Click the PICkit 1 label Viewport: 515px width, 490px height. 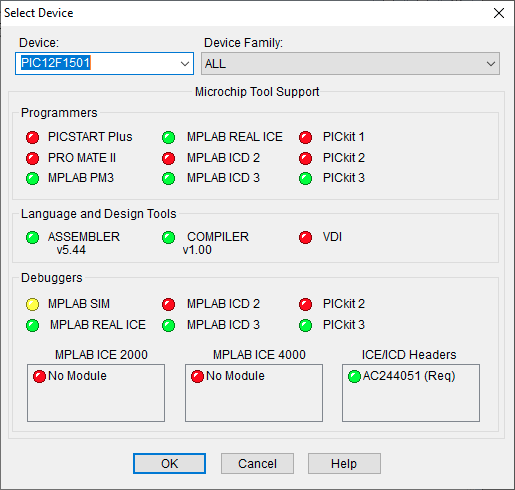344,137
